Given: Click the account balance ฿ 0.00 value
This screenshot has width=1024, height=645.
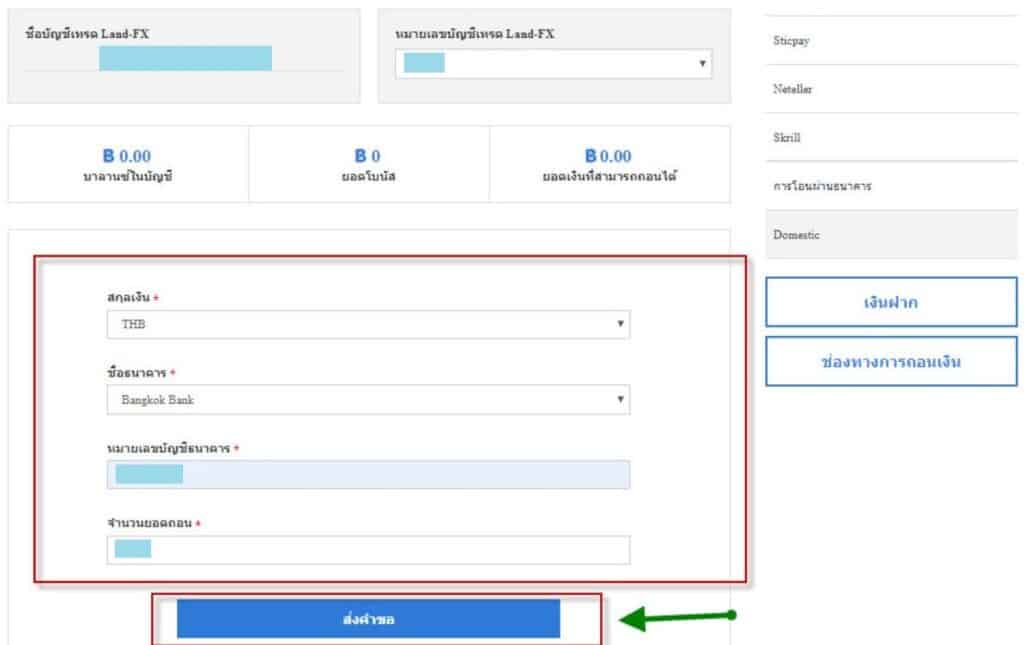Looking at the screenshot, I should (127, 156).
